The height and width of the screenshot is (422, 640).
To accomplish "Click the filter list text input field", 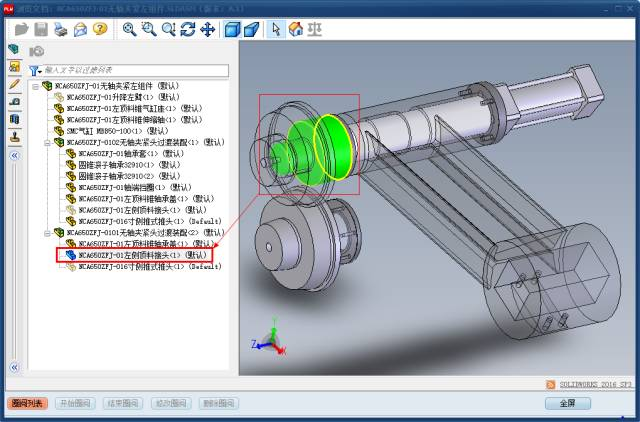I will [130, 70].
